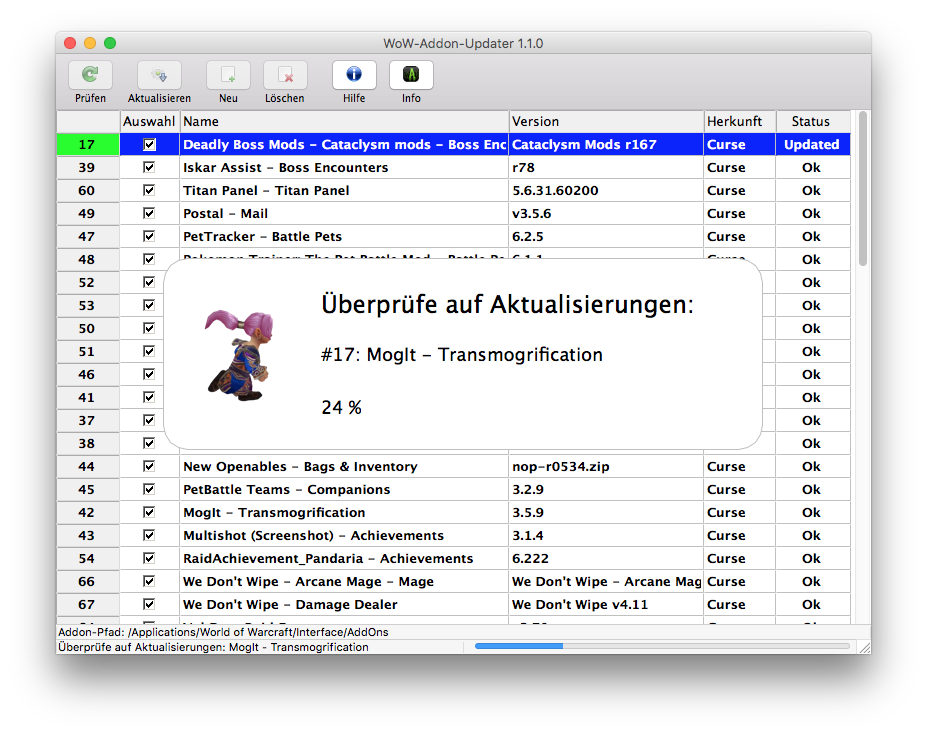Click version cell '6.222'
The width and height of the screenshot is (927, 734).
tap(606, 558)
